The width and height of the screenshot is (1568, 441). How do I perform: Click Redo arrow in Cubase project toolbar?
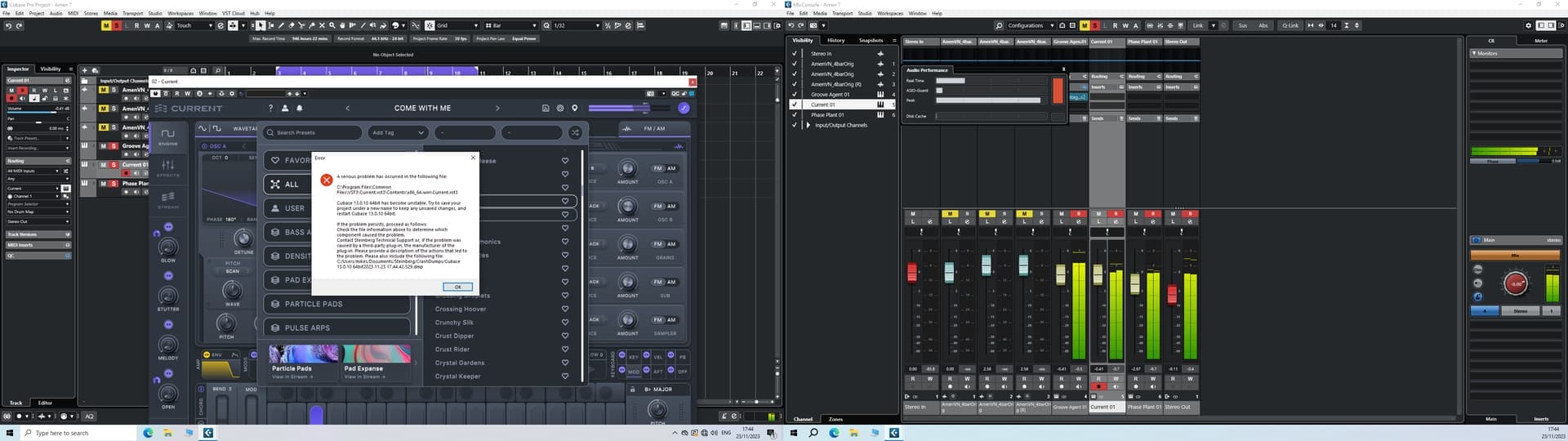[x=19, y=25]
